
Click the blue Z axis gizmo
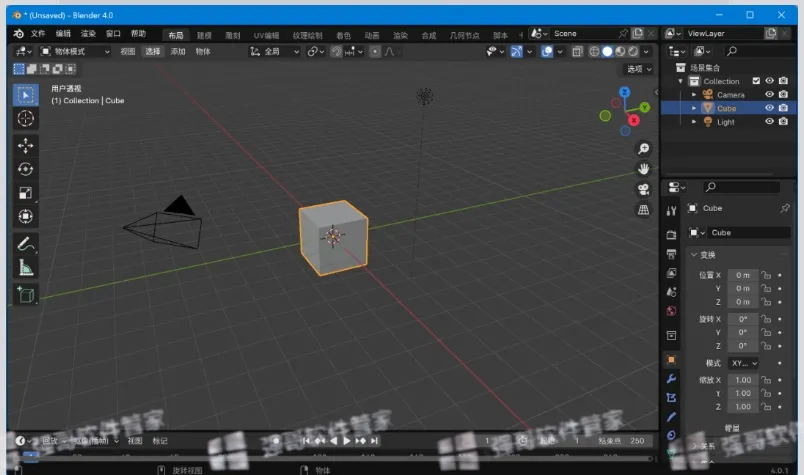624,92
